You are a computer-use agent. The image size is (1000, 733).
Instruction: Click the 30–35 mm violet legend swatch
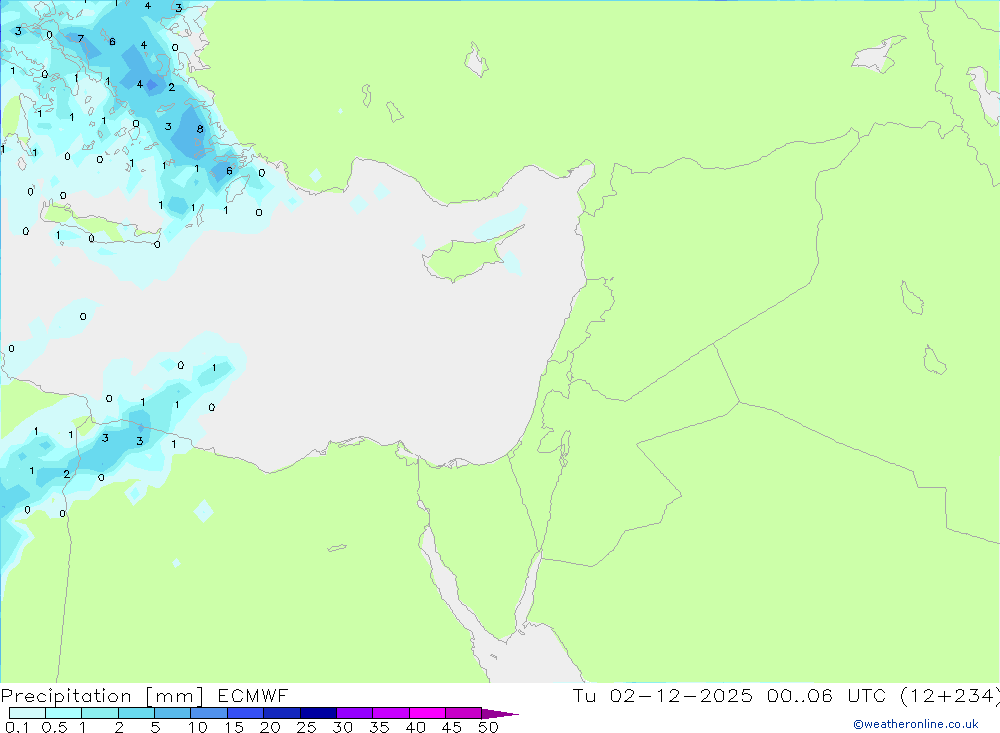click(x=355, y=713)
